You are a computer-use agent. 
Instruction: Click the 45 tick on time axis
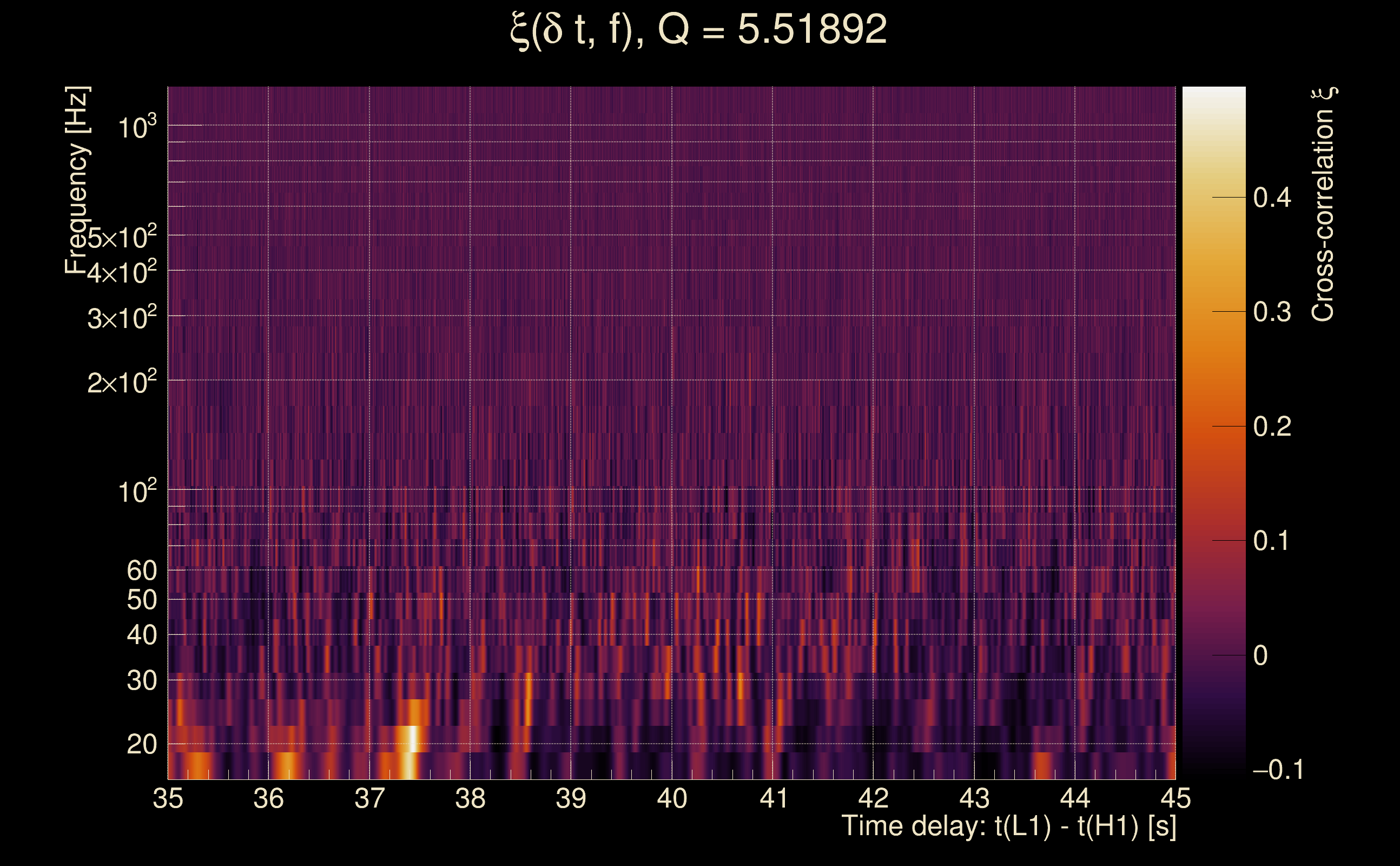(x=1176, y=798)
